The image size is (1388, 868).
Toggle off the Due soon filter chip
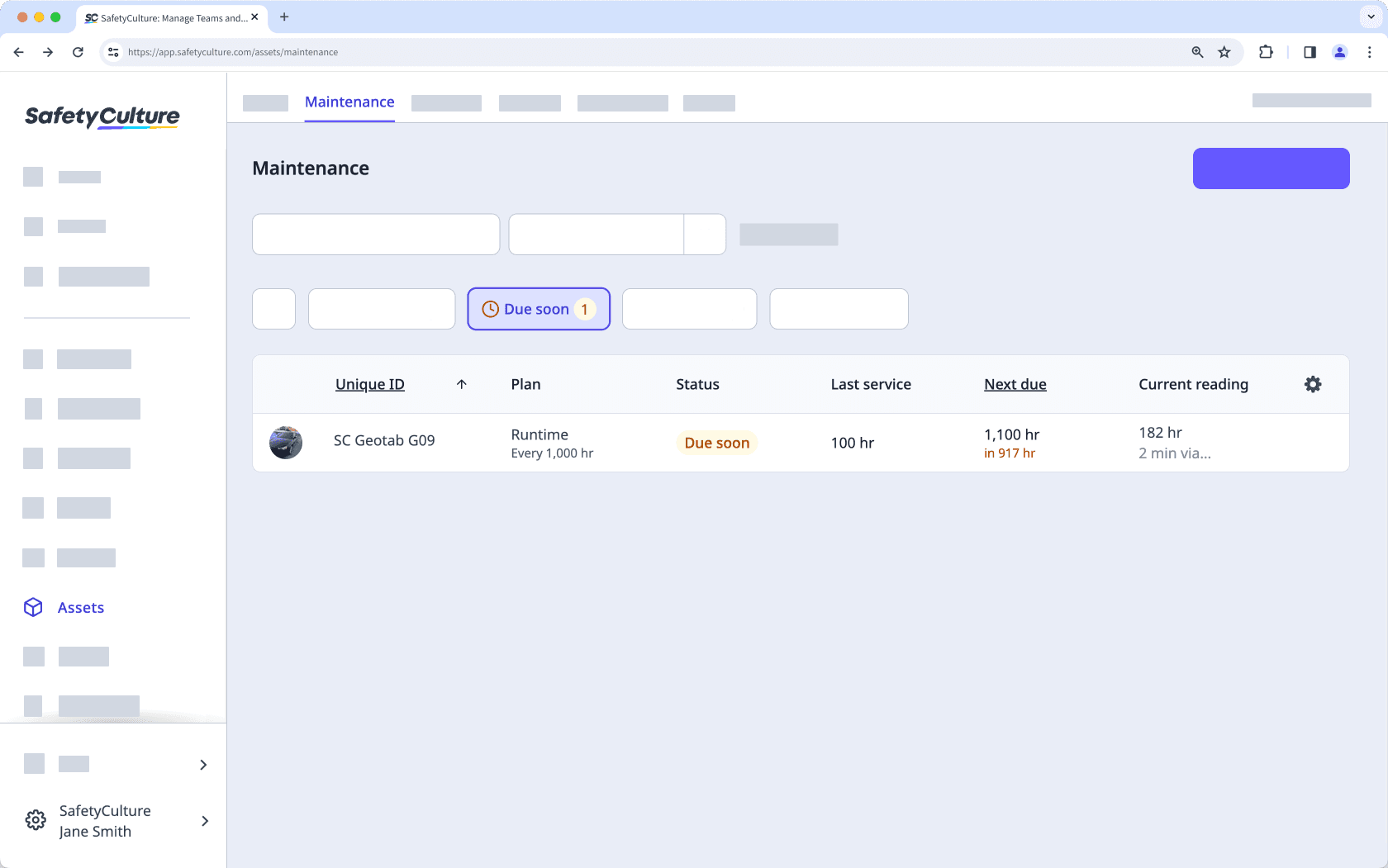click(538, 309)
